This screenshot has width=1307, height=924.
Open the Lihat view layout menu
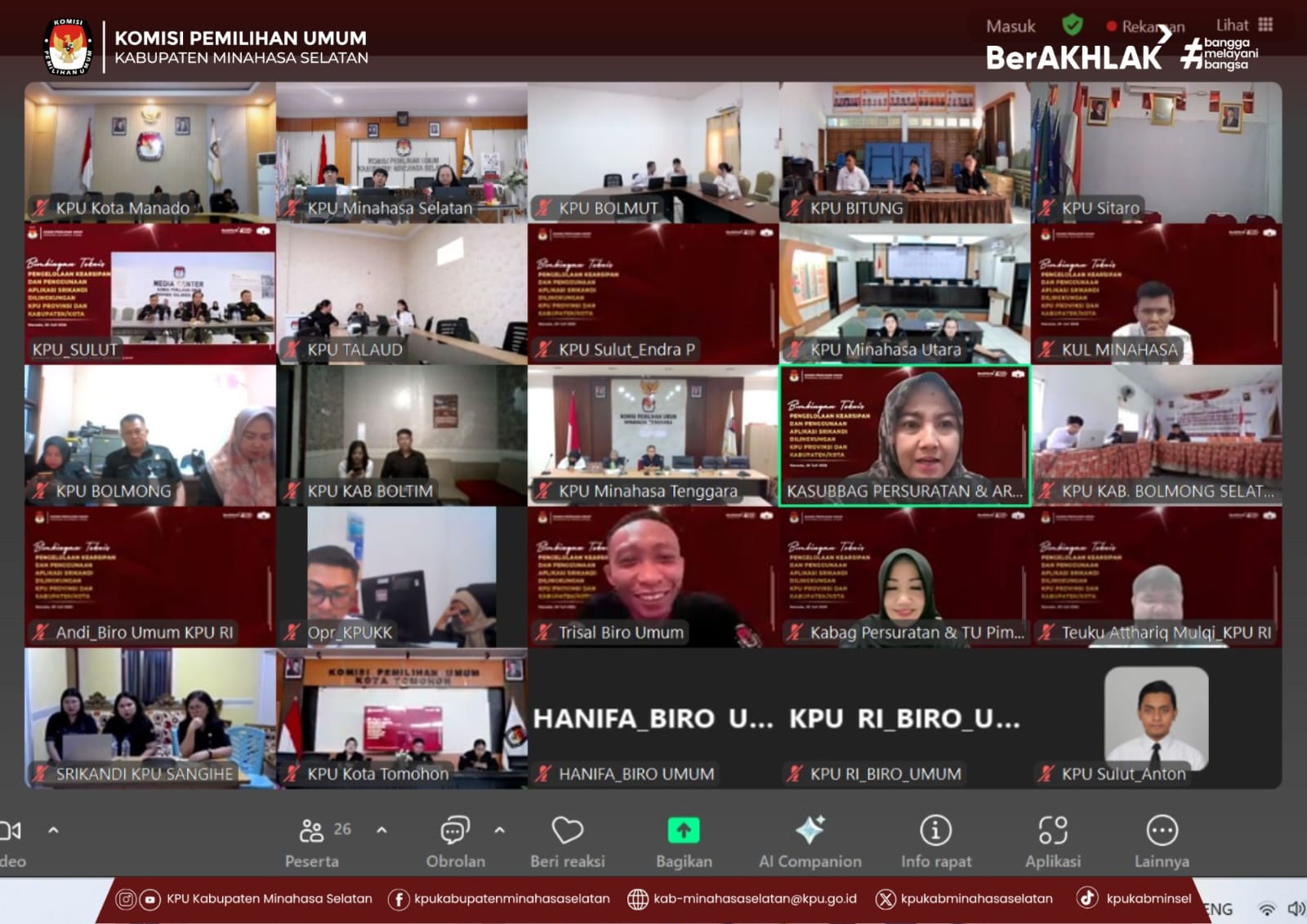tap(1244, 25)
